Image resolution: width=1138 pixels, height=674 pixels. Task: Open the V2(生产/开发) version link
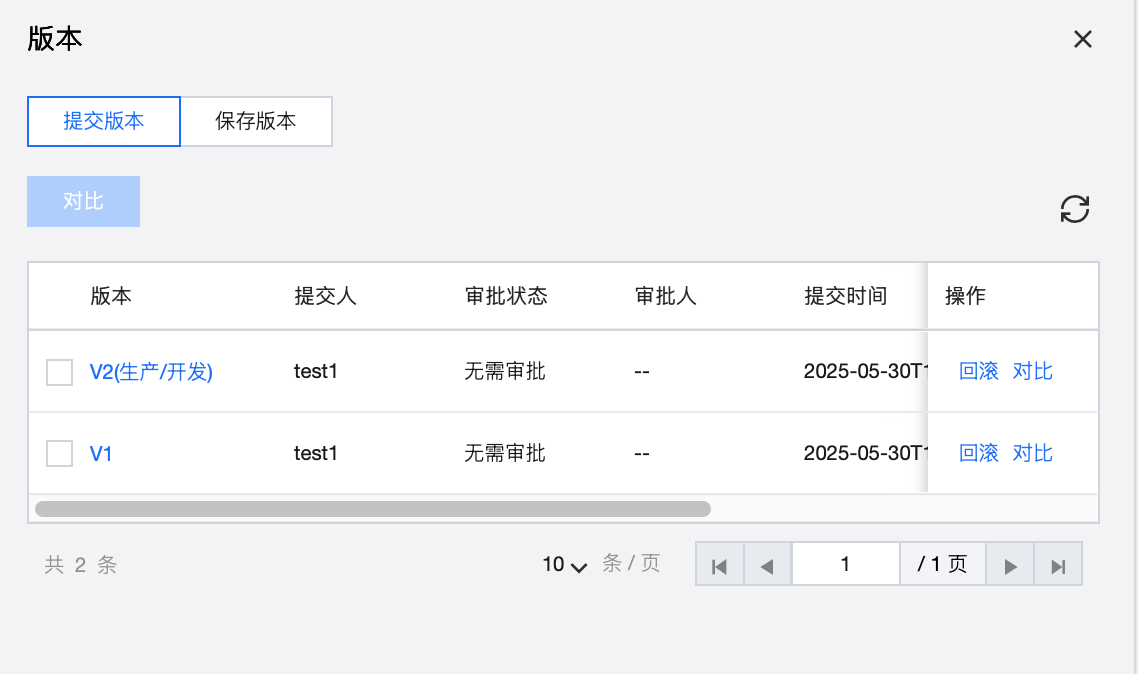click(151, 372)
